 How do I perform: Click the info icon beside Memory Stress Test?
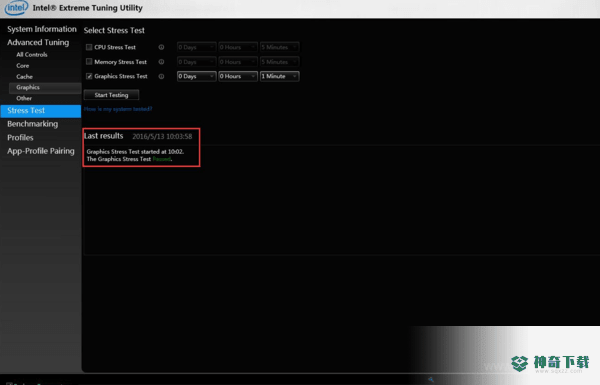coord(161,62)
